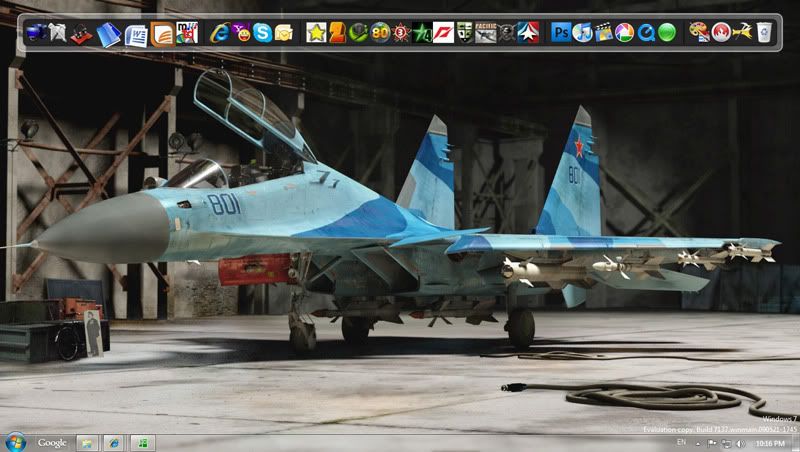This screenshot has width=800, height=452.
Task: Launch the Need for Speed icon
Action: pos(443,33)
